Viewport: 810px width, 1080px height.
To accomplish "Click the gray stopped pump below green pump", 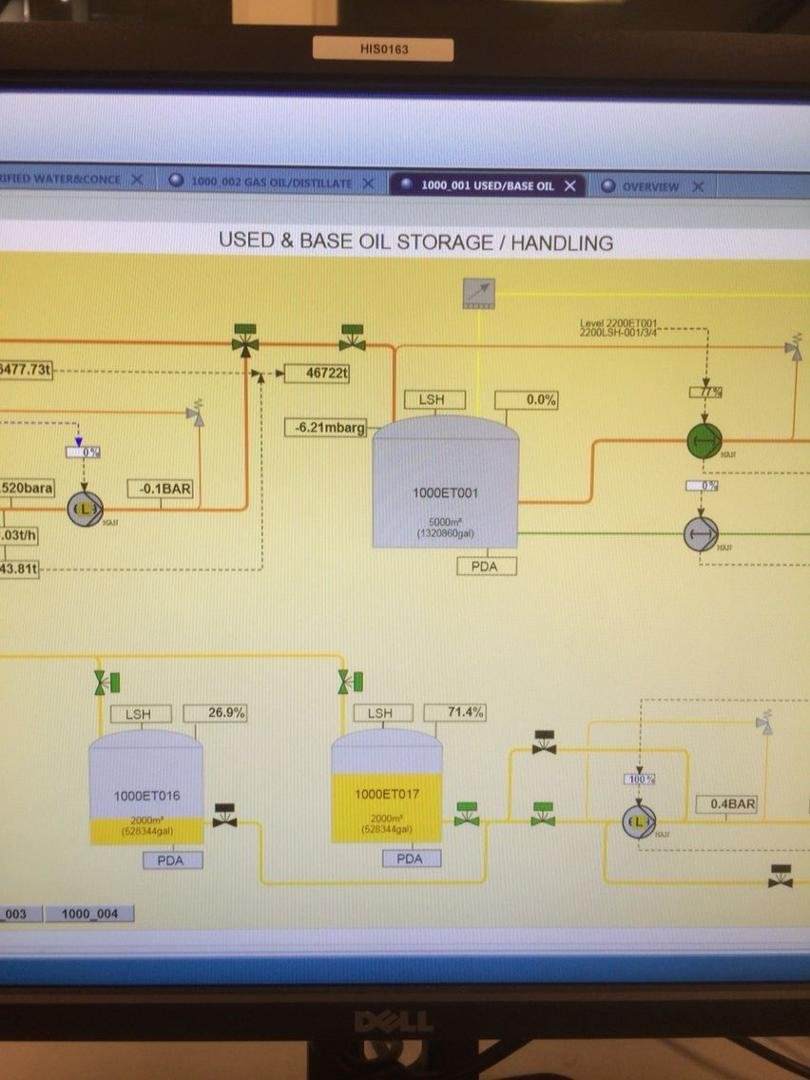I will pyautogui.click(x=700, y=534).
